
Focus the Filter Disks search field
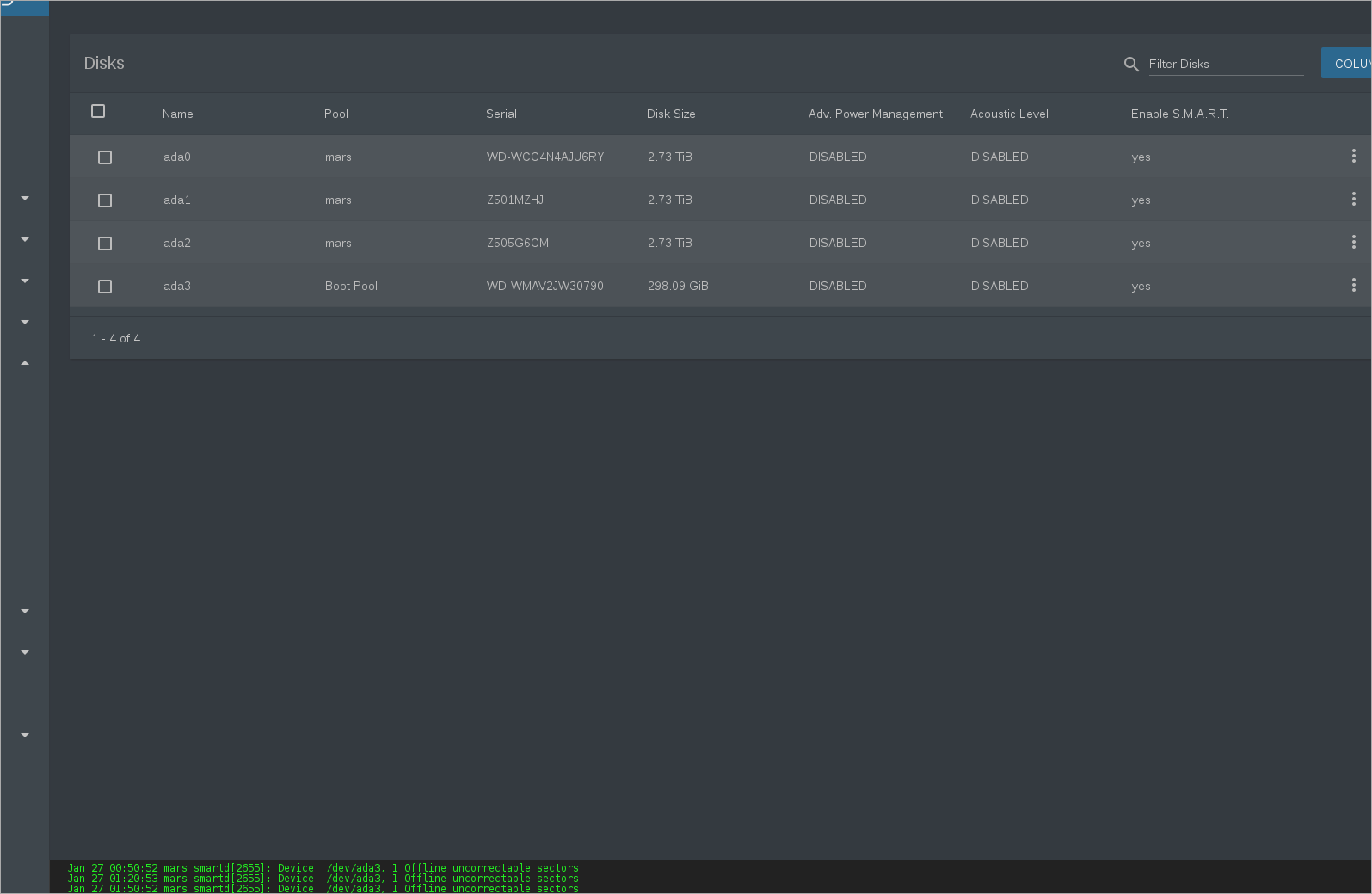(x=1225, y=64)
